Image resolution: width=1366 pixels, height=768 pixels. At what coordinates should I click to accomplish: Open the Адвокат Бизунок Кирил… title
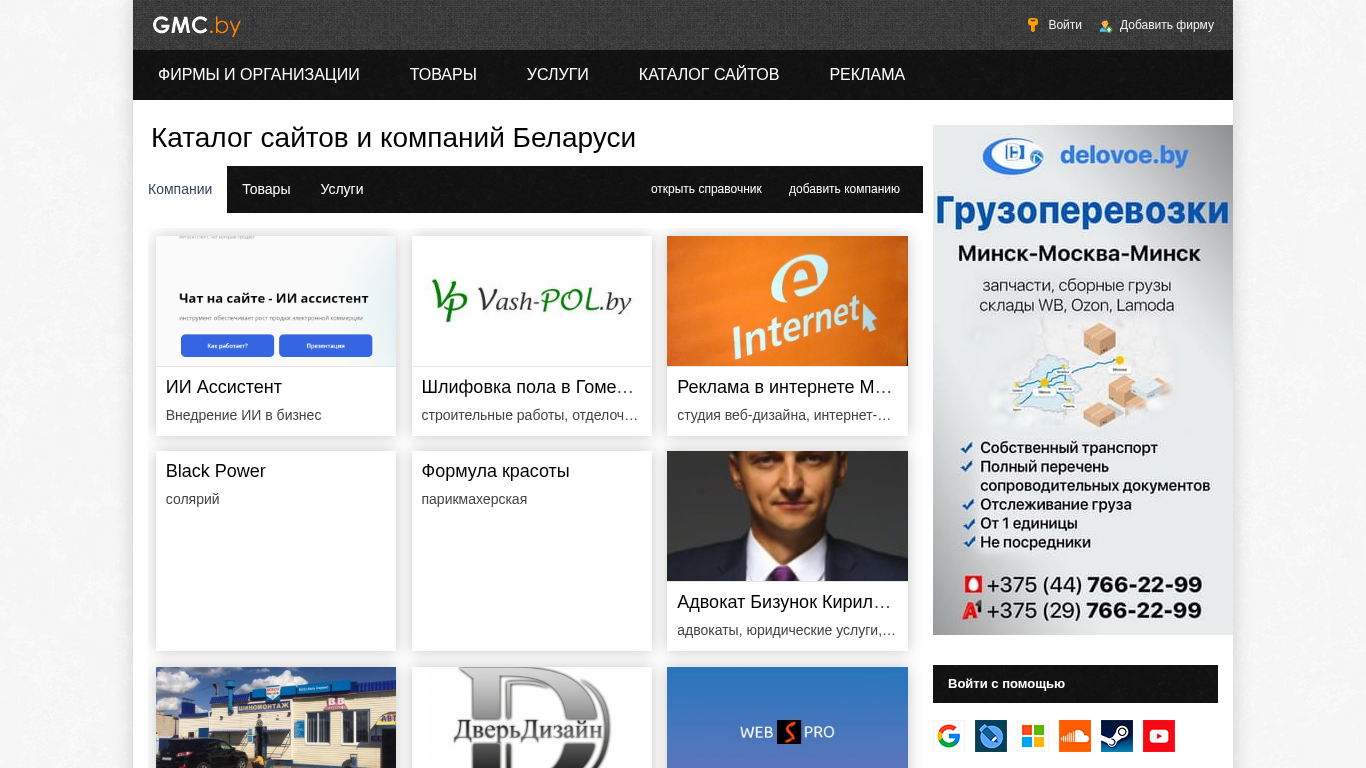click(x=784, y=602)
